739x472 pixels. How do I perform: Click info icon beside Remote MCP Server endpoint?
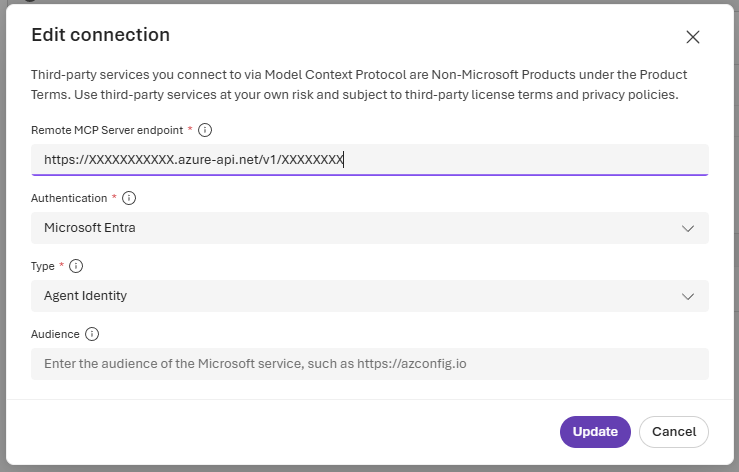point(206,130)
